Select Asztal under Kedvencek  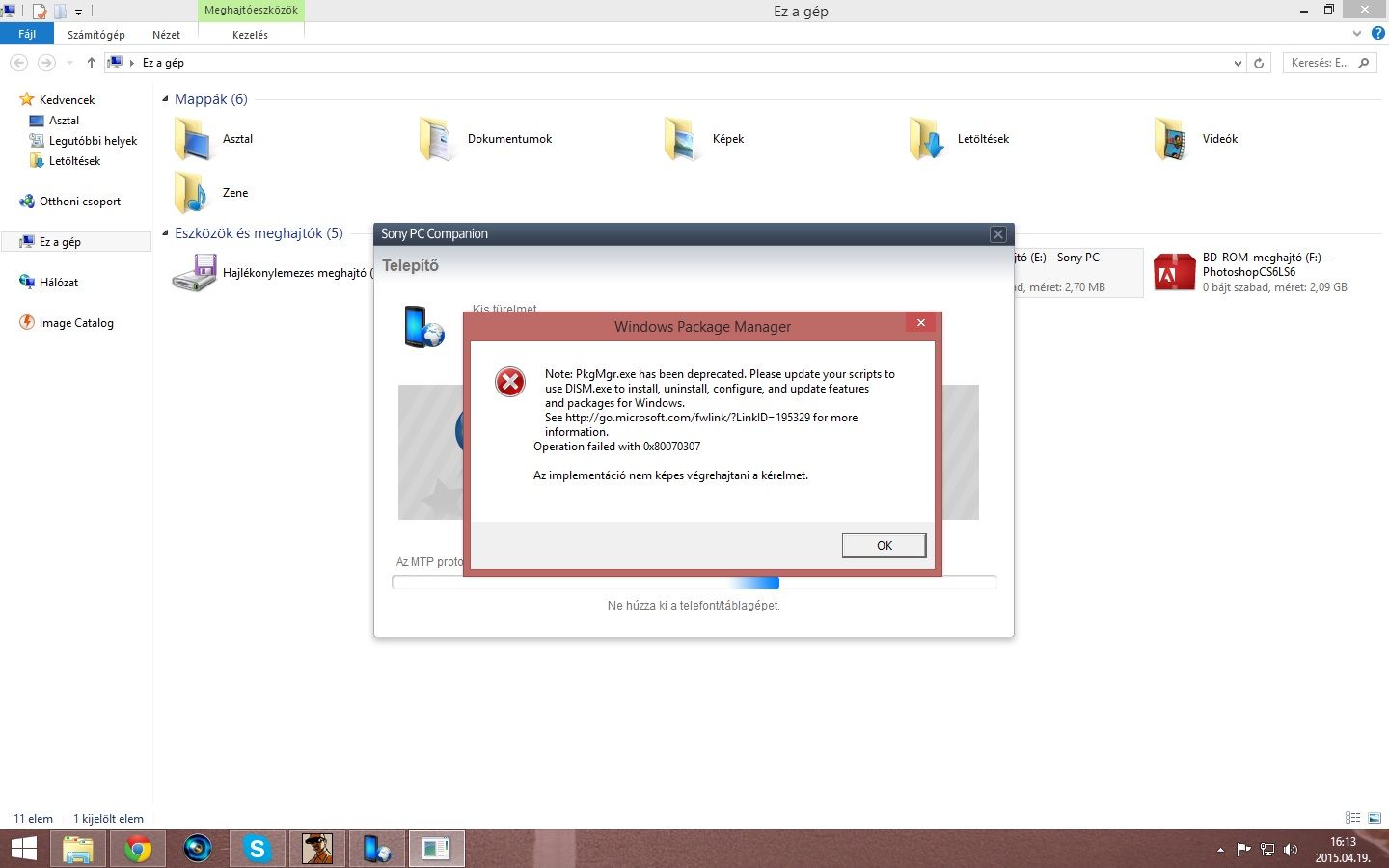(x=64, y=121)
